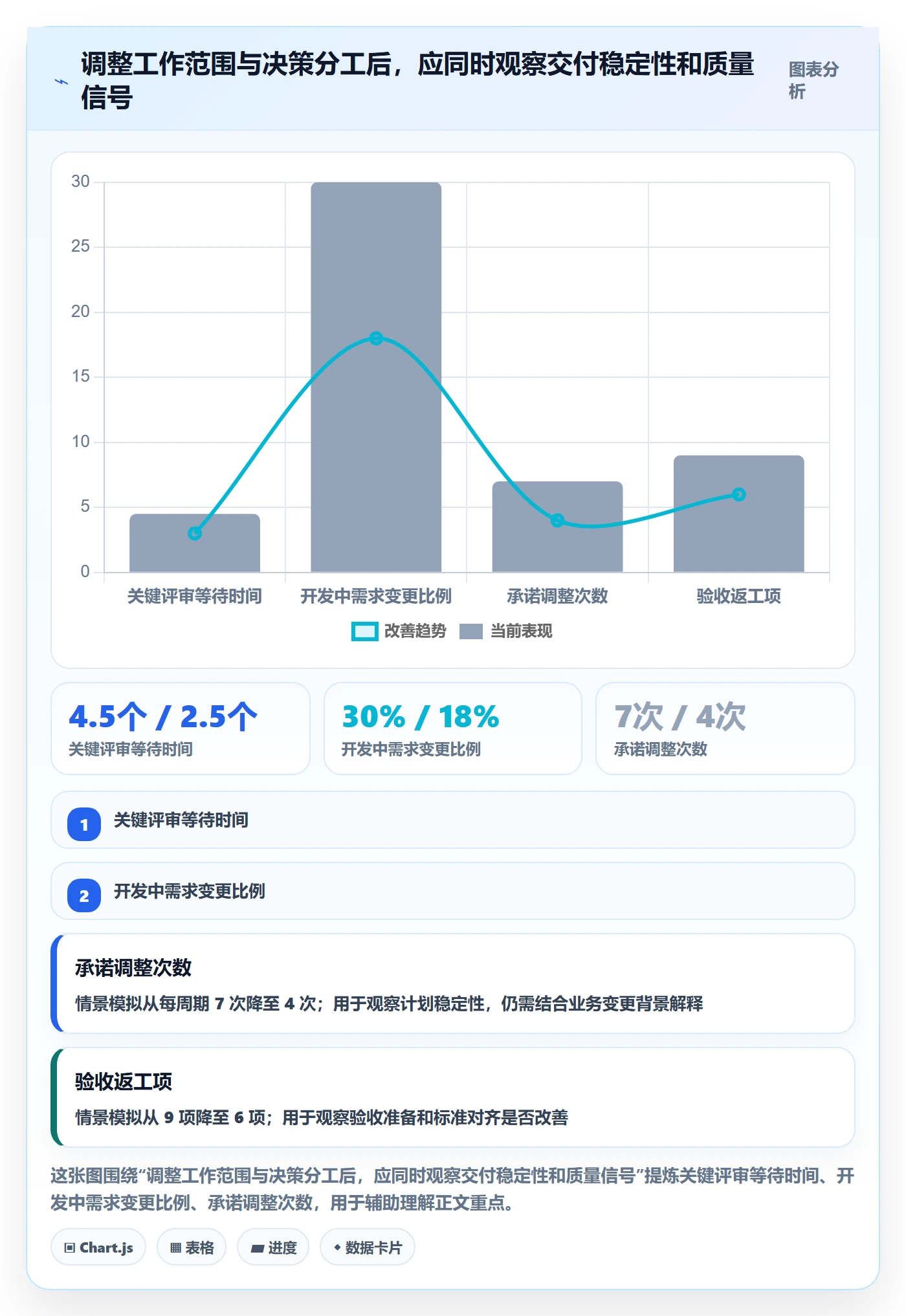This screenshot has height=1316, width=906.
Task: Select the trend line point on 验收返工项 bar
Action: [x=738, y=494]
